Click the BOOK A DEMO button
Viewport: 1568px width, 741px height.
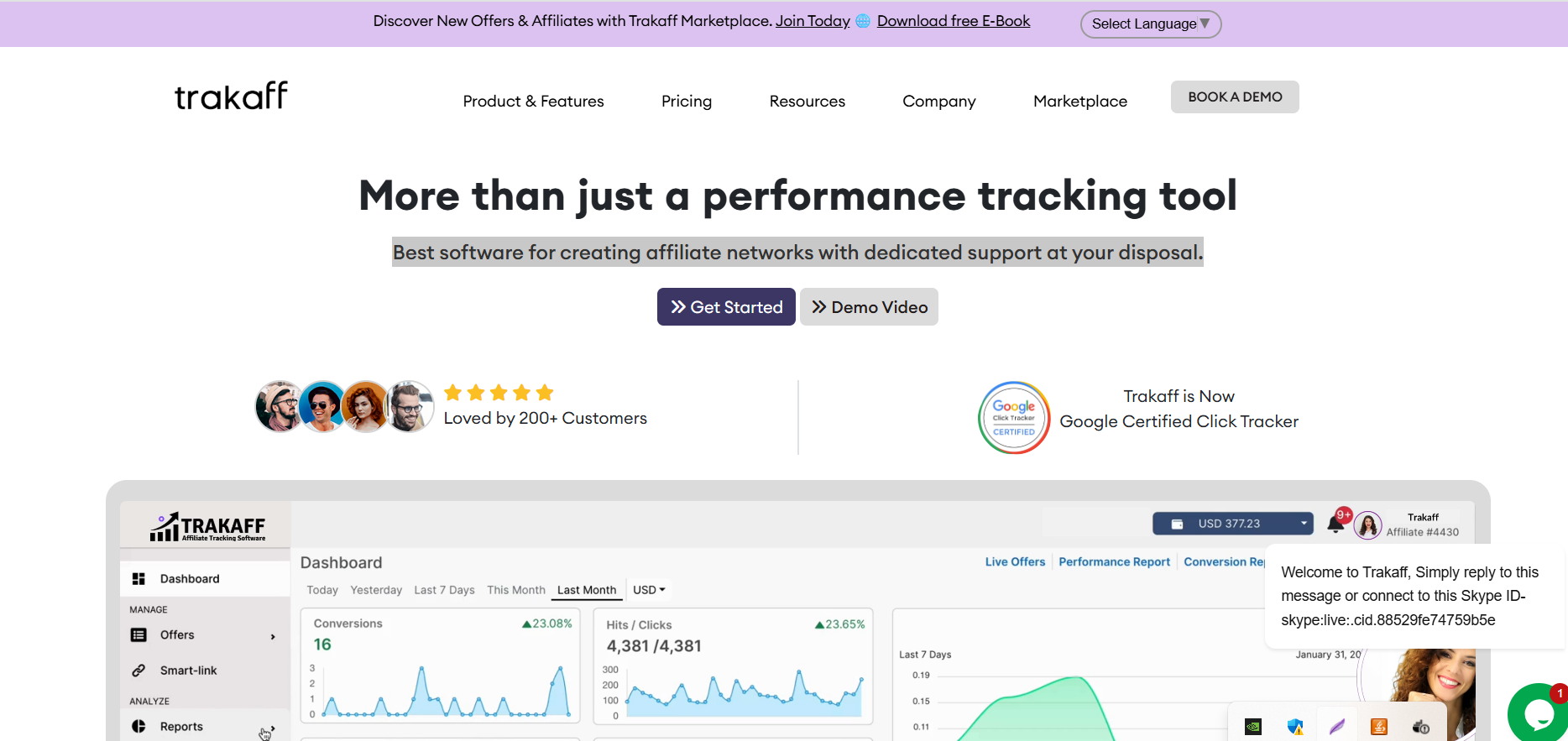click(1235, 97)
